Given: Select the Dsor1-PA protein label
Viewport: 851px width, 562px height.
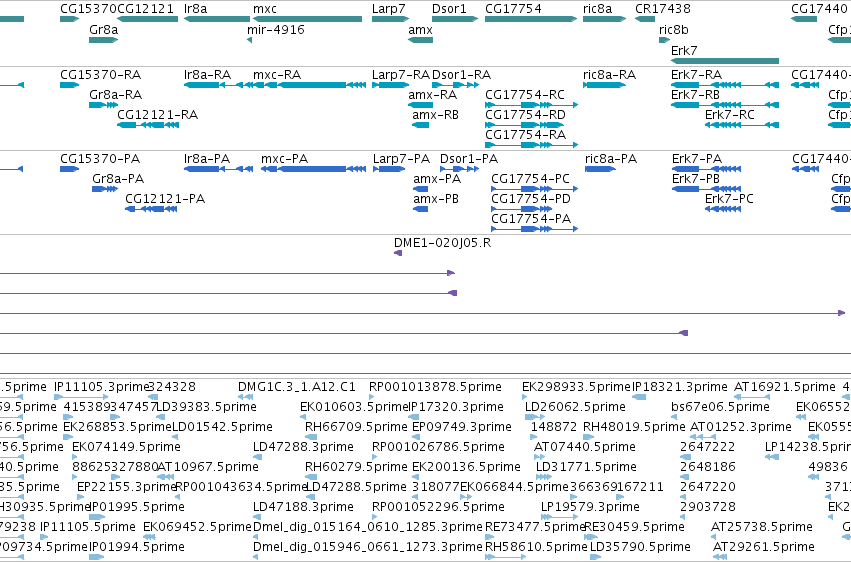Looking at the screenshot, I should pyautogui.click(x=469, y=158).
